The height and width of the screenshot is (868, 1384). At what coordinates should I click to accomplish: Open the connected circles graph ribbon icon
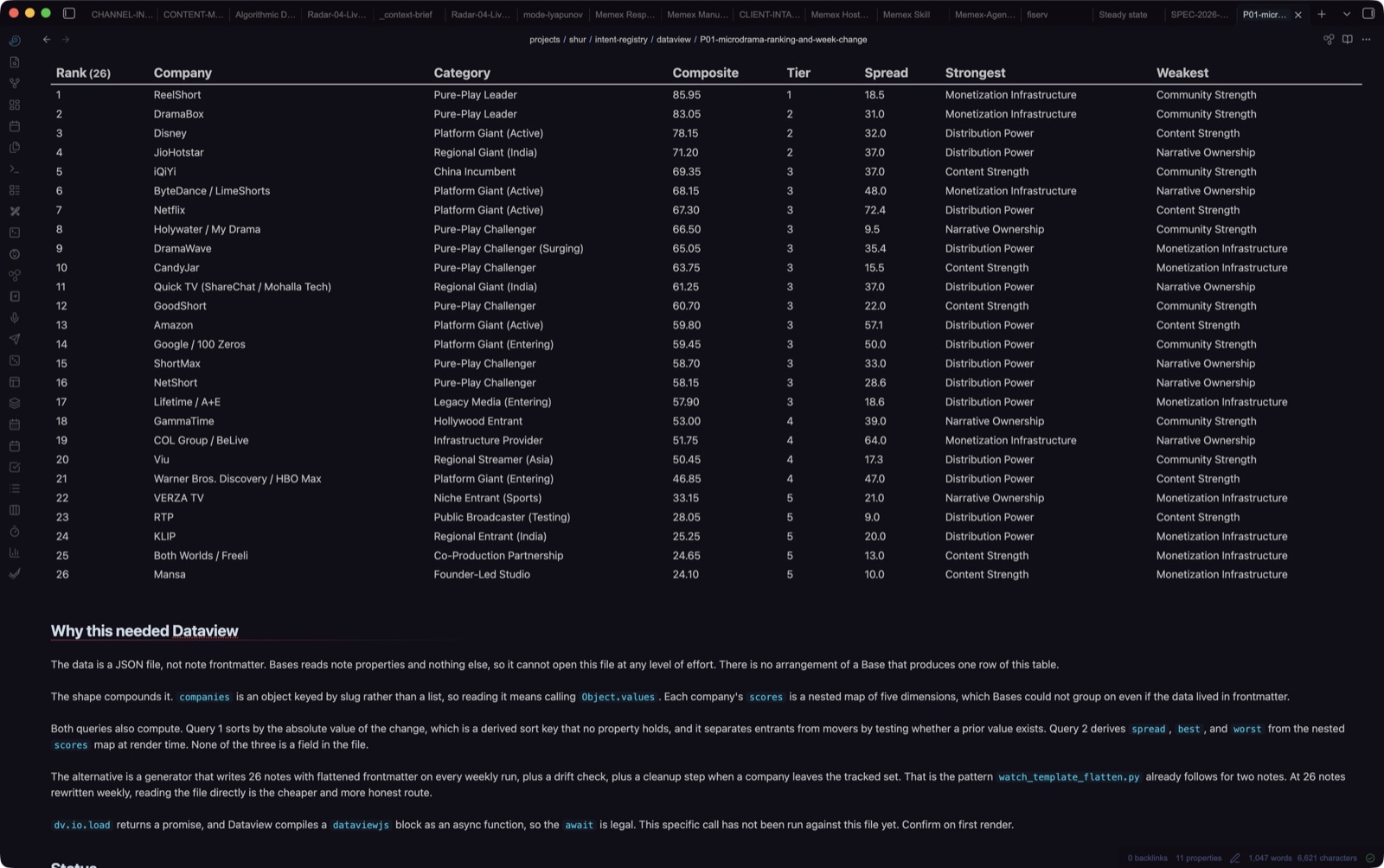point(15,275)
